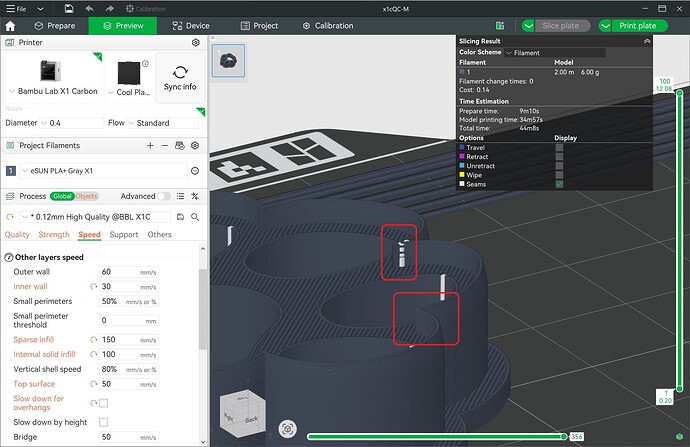
Task: Open the 0.12mm High Quality preset dropdown
Action: tap(95, 217)
